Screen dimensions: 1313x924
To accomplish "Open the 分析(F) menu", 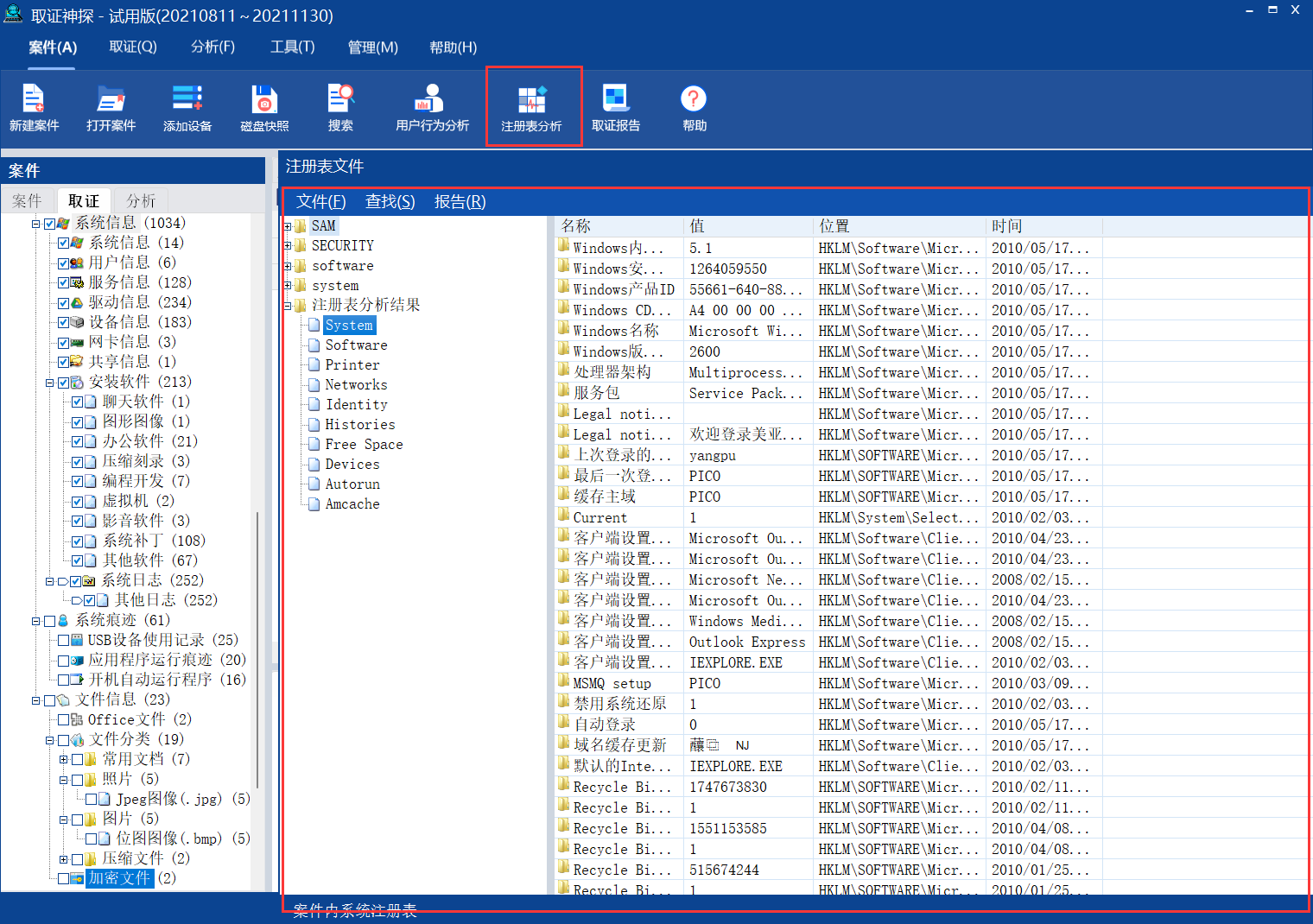I will tap(212, 47).
